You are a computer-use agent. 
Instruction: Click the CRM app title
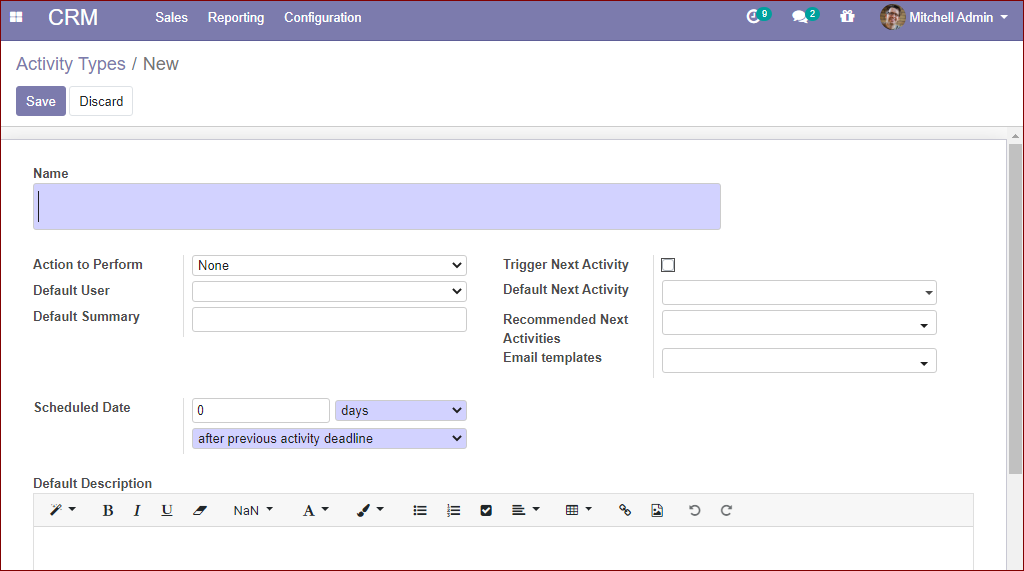coord(73,17)
